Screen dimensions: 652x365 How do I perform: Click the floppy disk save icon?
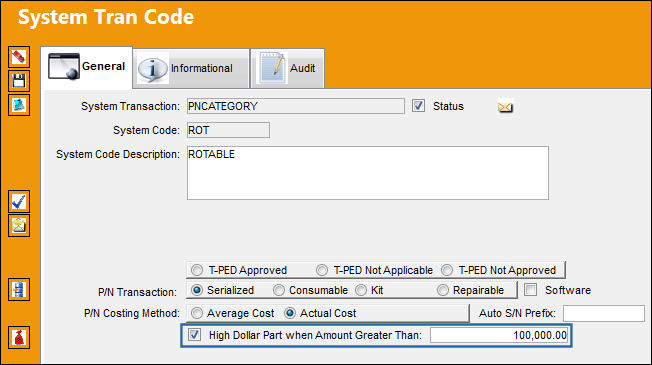[x=19, y=81]
